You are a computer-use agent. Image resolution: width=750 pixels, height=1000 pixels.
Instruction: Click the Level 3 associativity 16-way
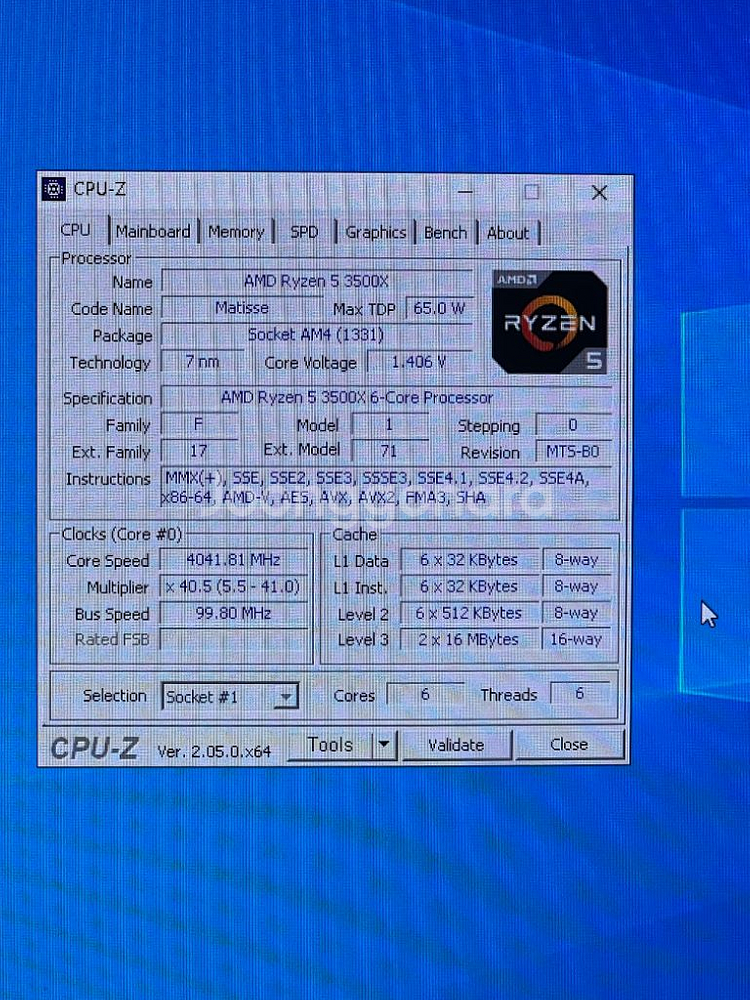577,639
